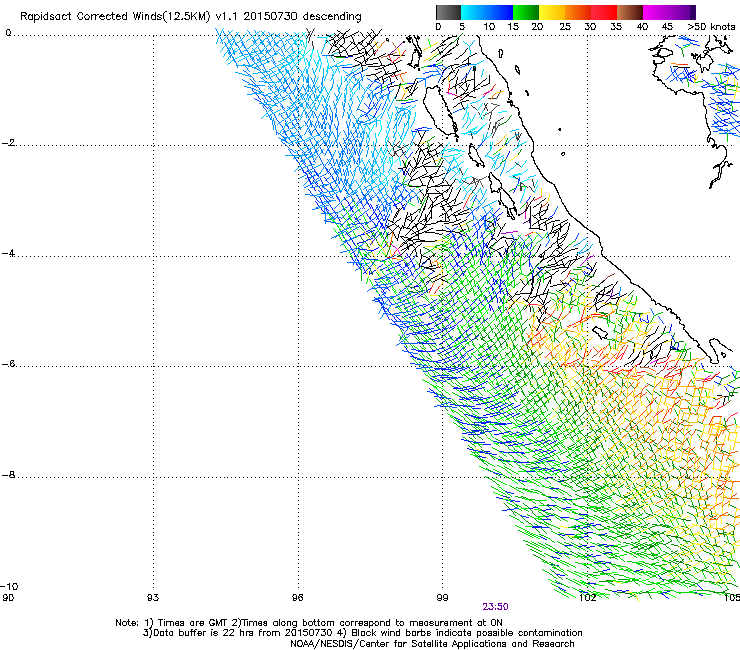The width and height of the screenshot is (740, 650).
Task: Click the '>50 knots' legend label
Action: [x=711, y=27]
